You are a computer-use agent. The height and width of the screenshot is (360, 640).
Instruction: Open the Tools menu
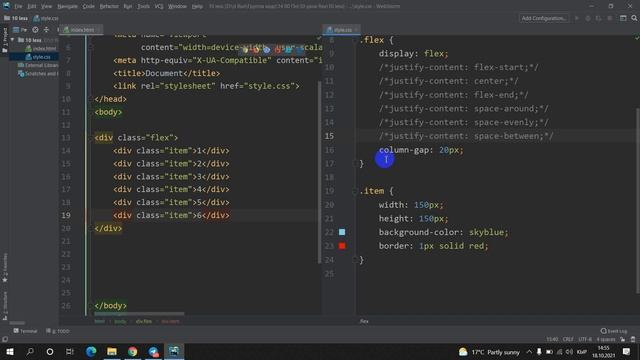[x=143, y=6]
